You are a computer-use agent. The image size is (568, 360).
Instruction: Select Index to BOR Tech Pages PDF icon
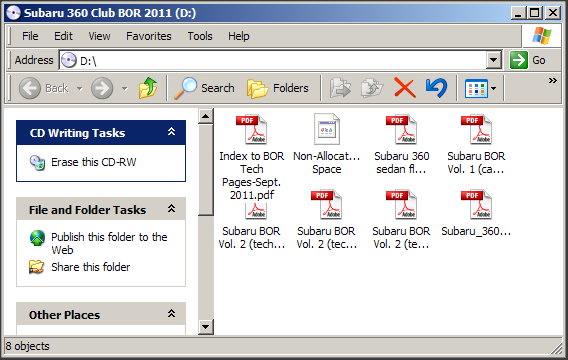[x=251, y=130]
